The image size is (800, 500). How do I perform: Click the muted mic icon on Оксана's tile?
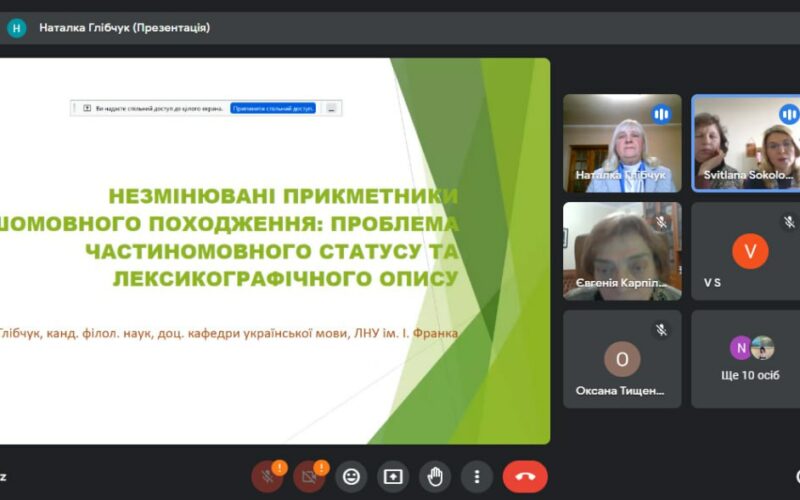point(661,329)
